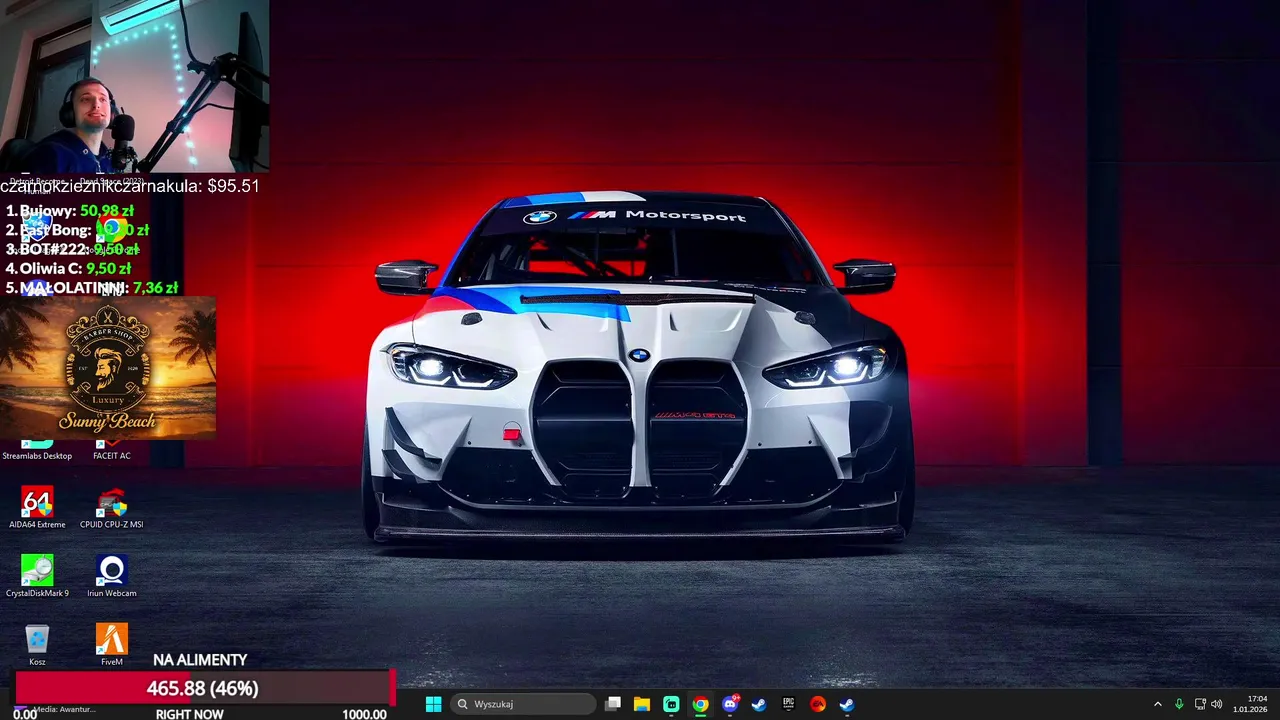Select the FACEIT AC shortcut label
Screen dimensions: 1280x720
(111, 456)
